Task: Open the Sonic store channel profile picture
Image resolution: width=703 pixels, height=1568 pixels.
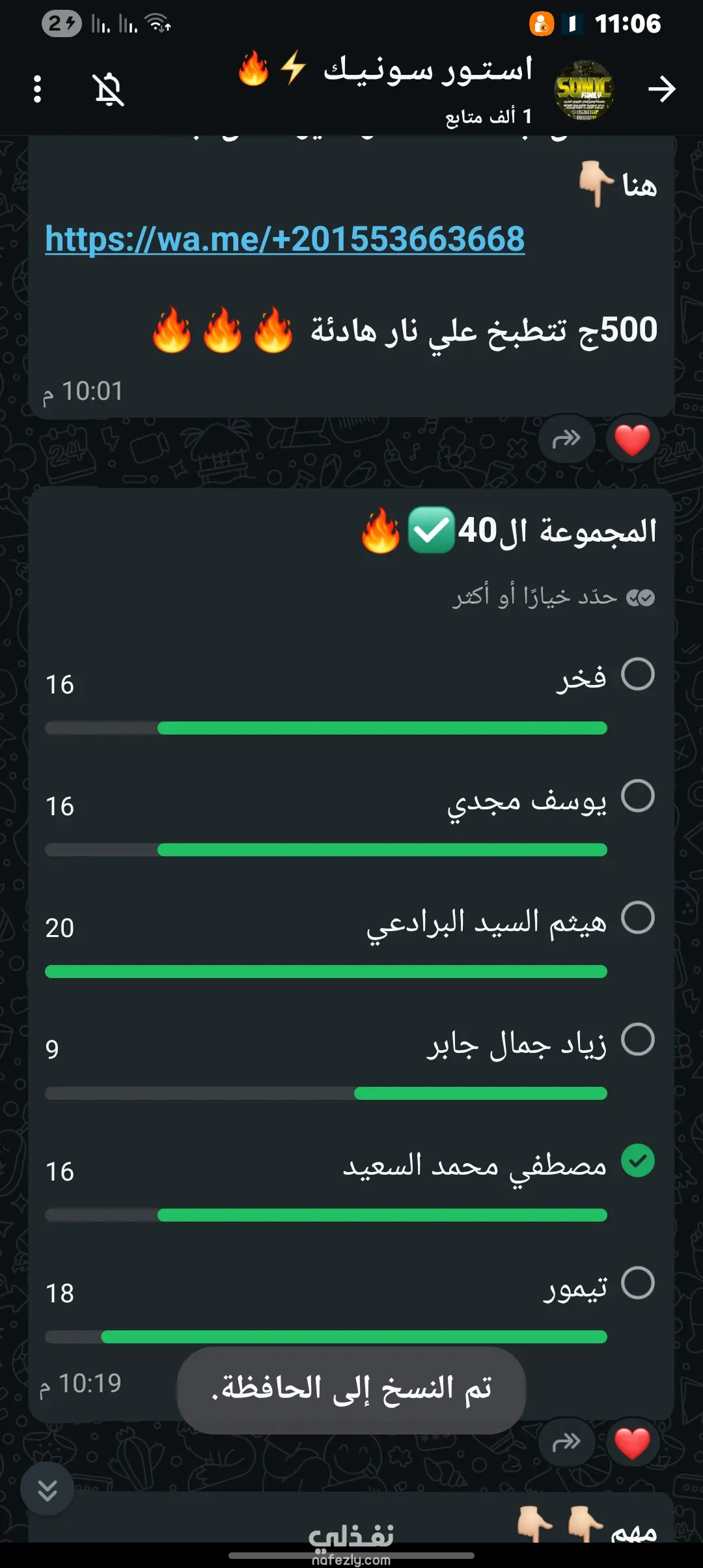Action: [x=584, y=90]
